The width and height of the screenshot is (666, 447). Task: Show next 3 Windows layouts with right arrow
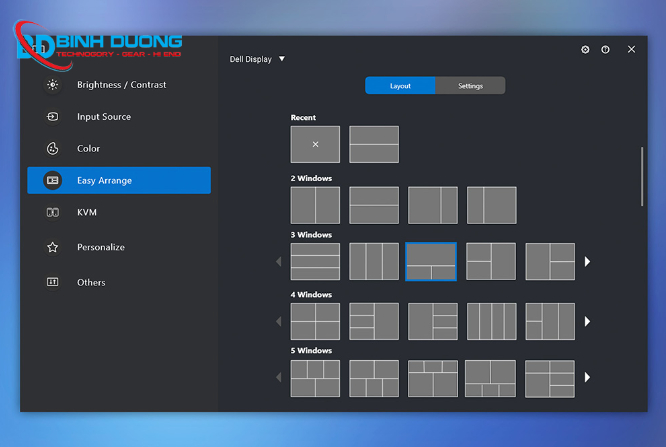point(588,262)
